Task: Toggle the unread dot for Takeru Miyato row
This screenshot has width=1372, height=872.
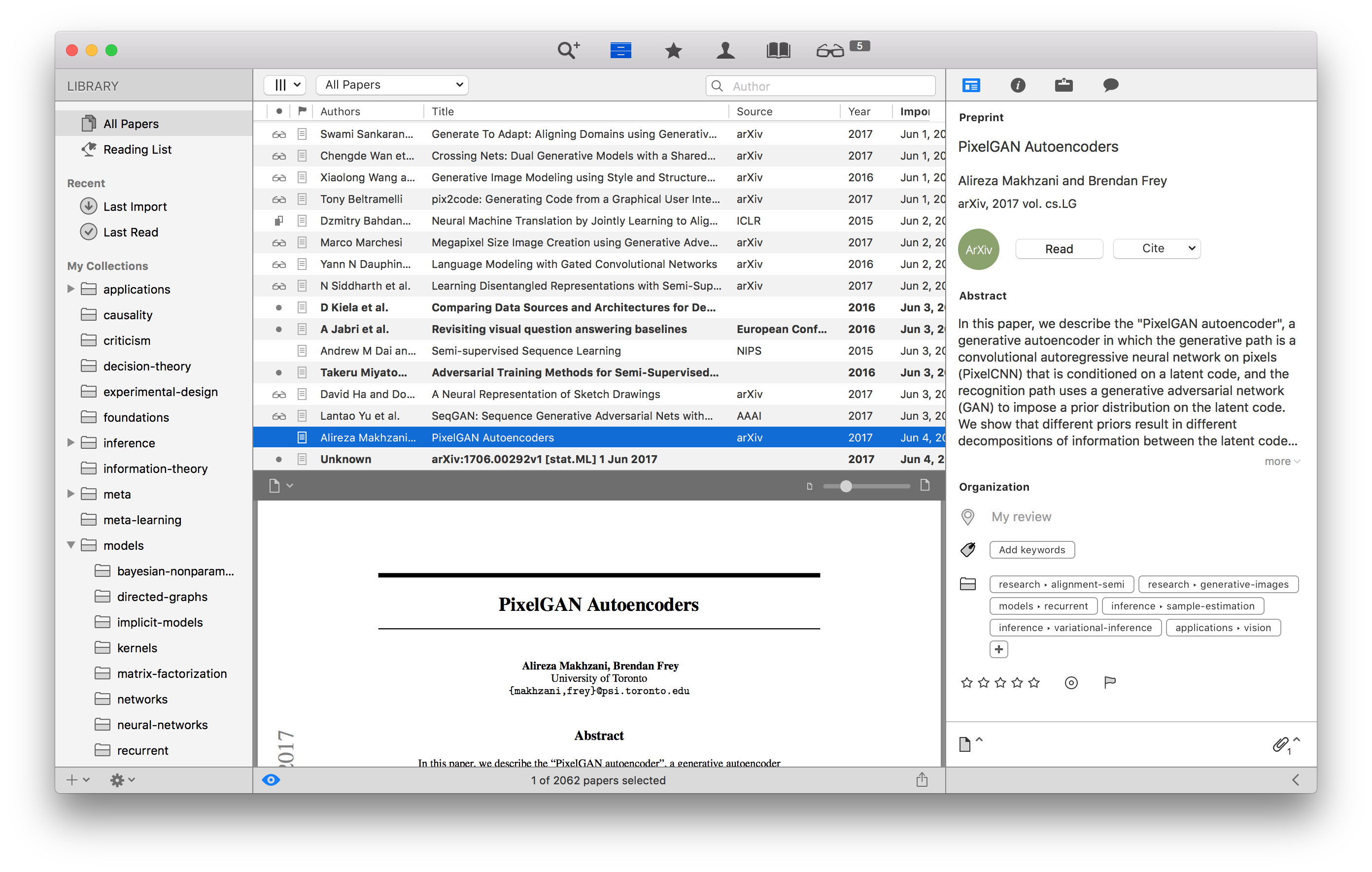Action: point(278,372)
